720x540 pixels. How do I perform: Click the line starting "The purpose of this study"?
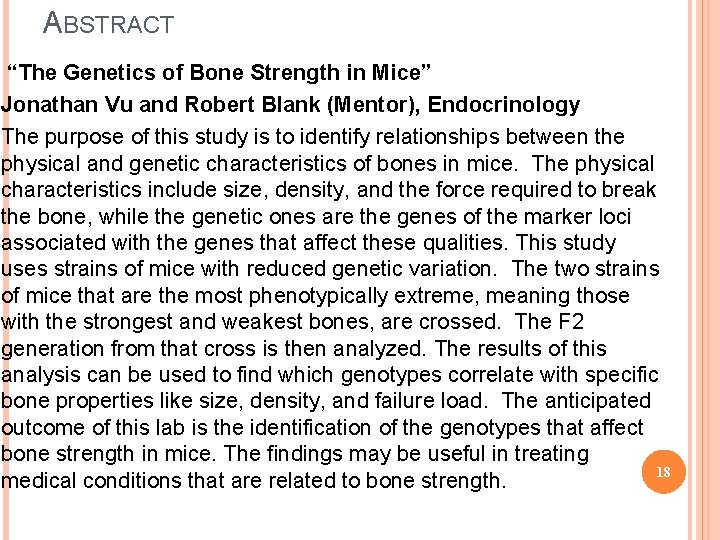312,137
